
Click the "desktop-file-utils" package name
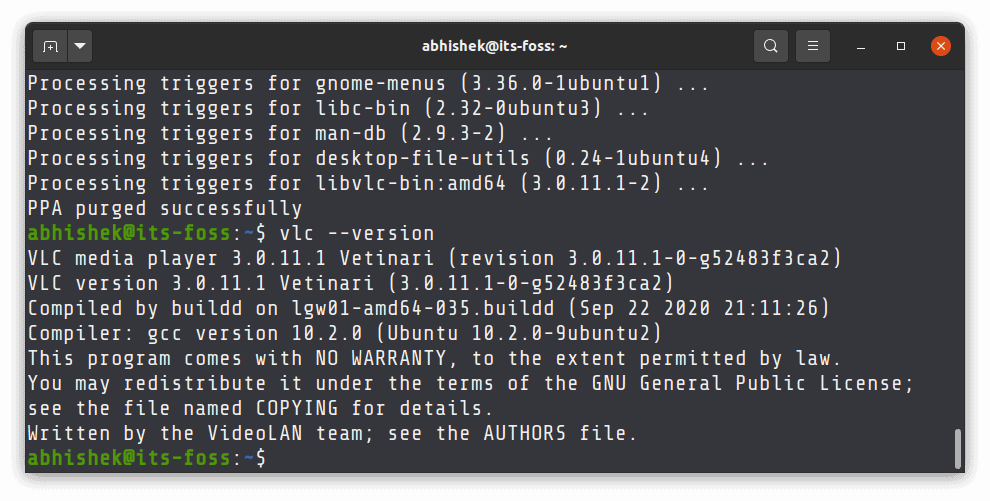point(422,158)
